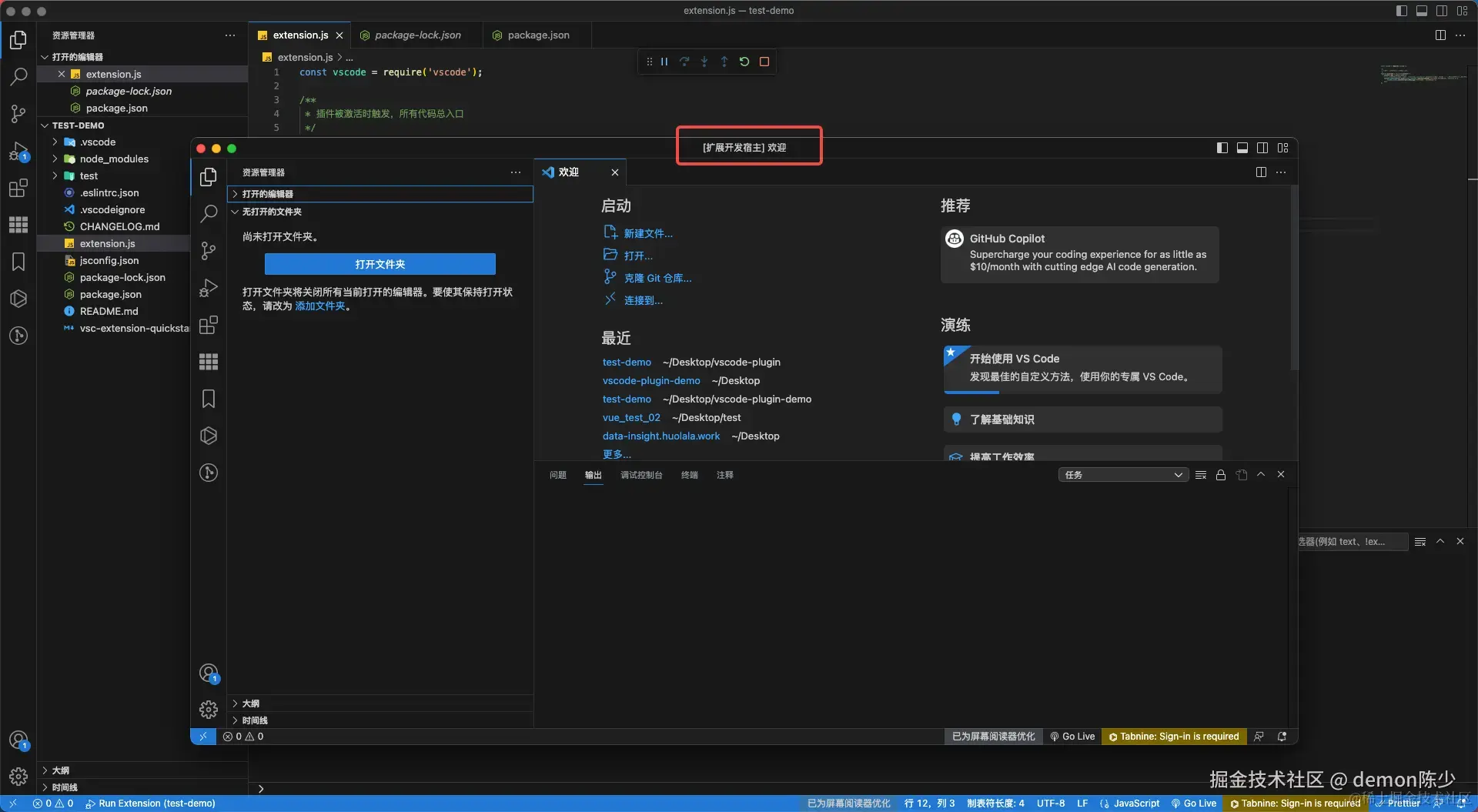Toggle primary sidebar in back window title bar
Image resolution: width=1478 pixels, height=812 pixels.
pos(1402,11)
